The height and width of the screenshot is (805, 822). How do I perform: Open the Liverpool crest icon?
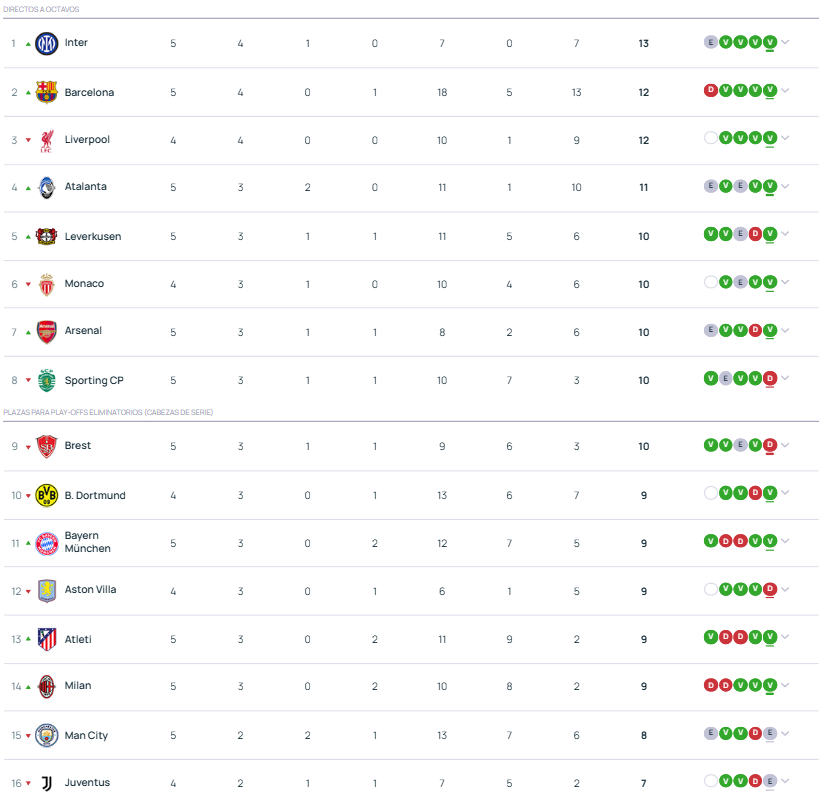(46, 140)
